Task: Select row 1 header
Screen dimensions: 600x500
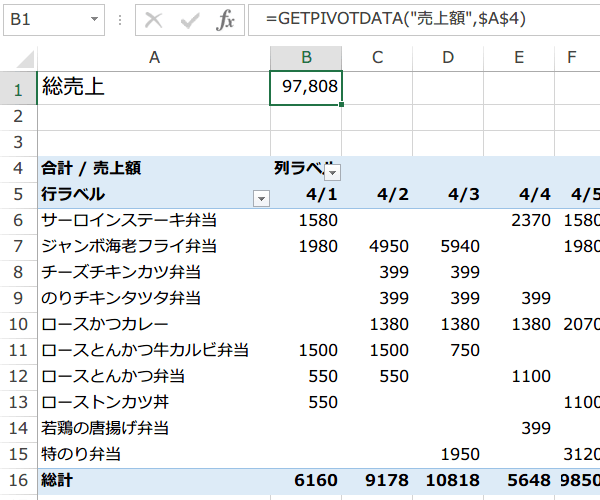Action: click(x=18, y=88)
